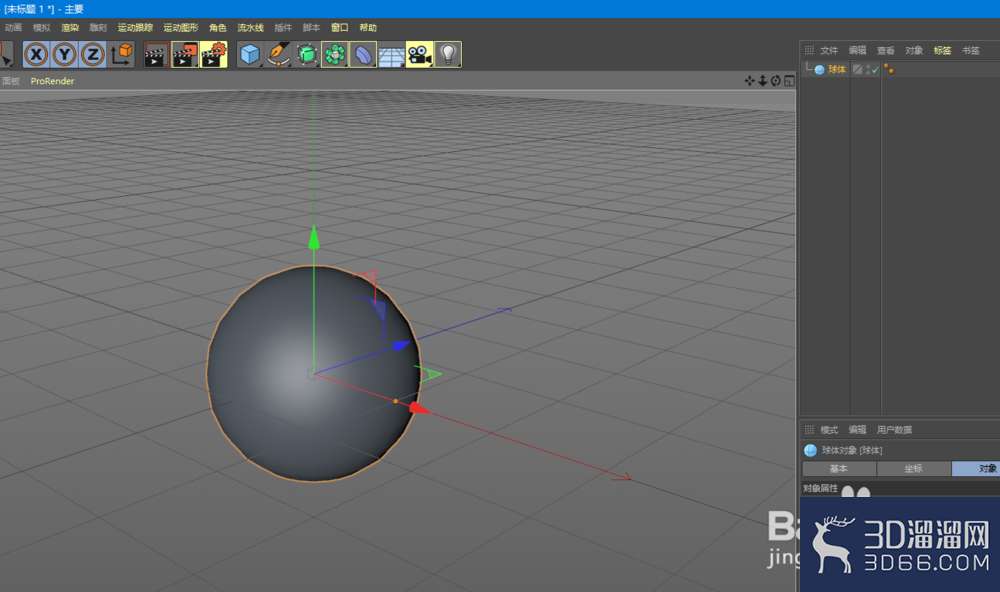Open the 渲染 menu
The height and width of the screenshot is (592, 1000).
[x=70, y=27]
